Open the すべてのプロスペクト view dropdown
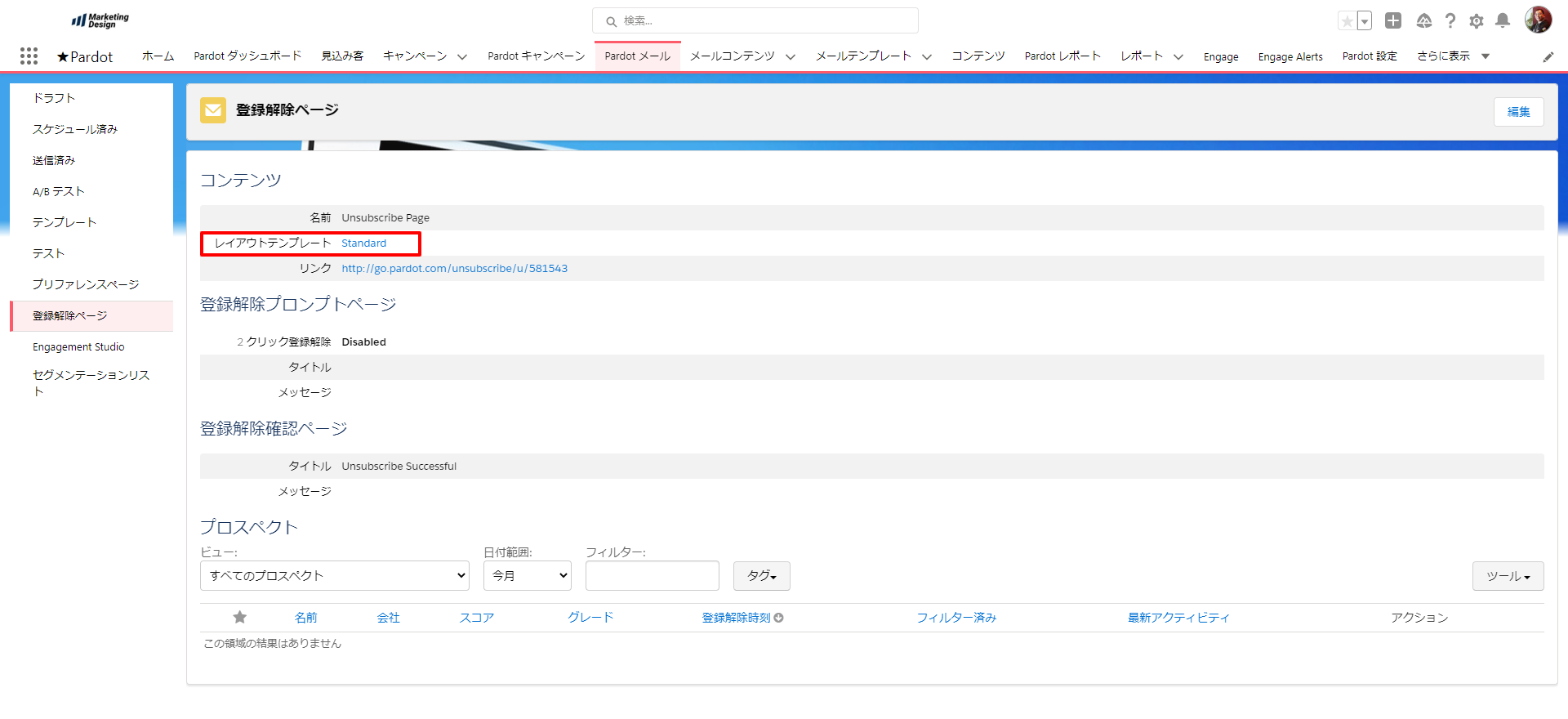 point(334,575)
